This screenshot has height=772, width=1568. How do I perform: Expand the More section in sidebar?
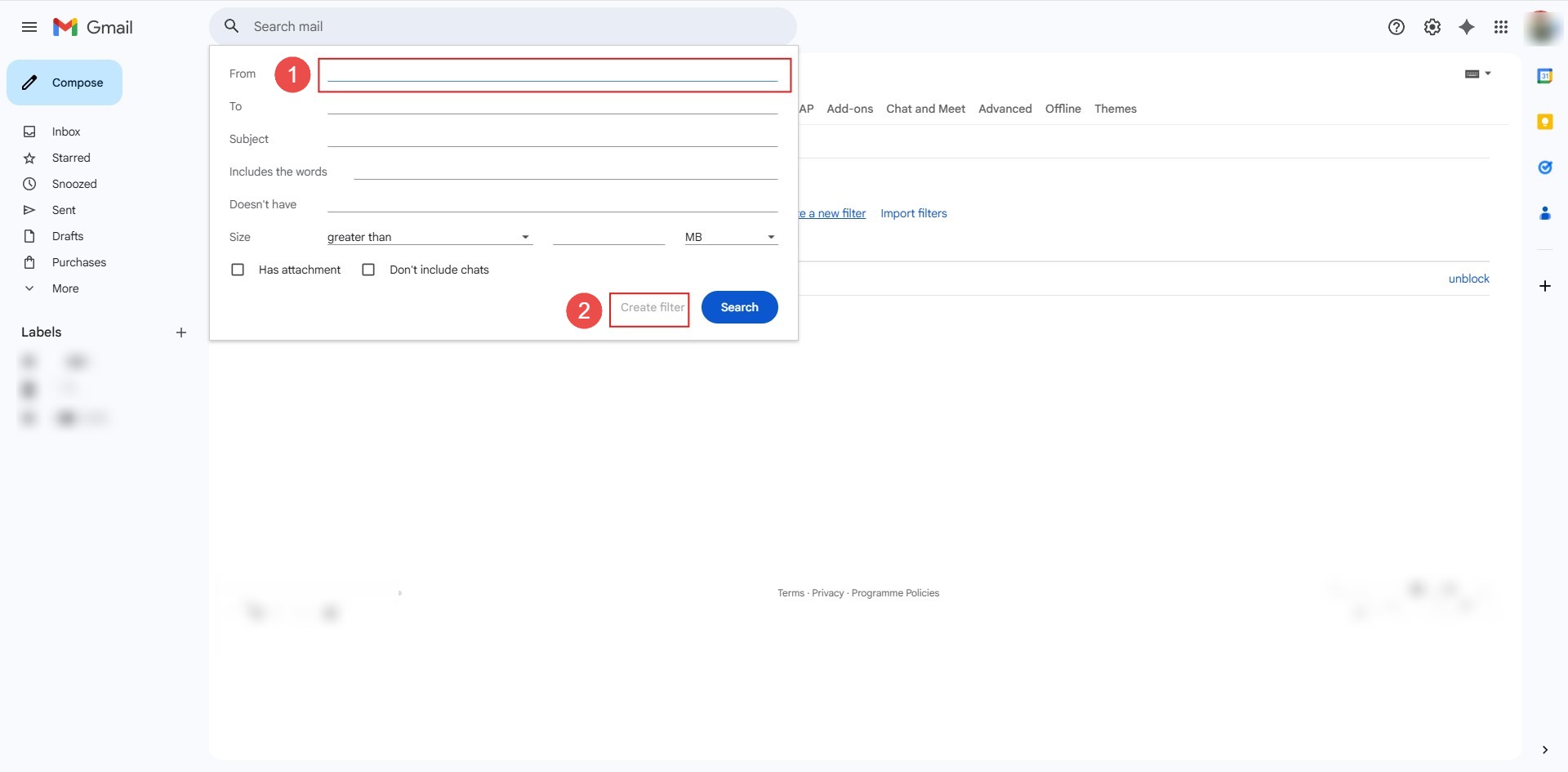[x=65, y=288]
